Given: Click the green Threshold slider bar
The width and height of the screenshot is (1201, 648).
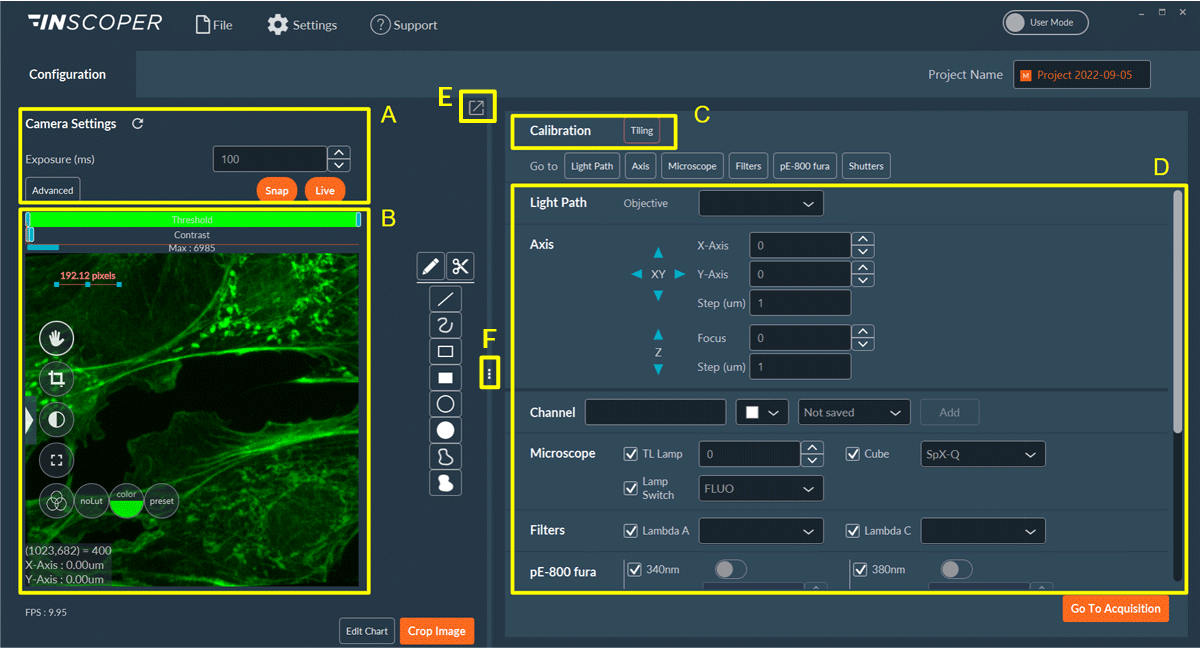Looking at the screenshot, I should coord(192,219).
